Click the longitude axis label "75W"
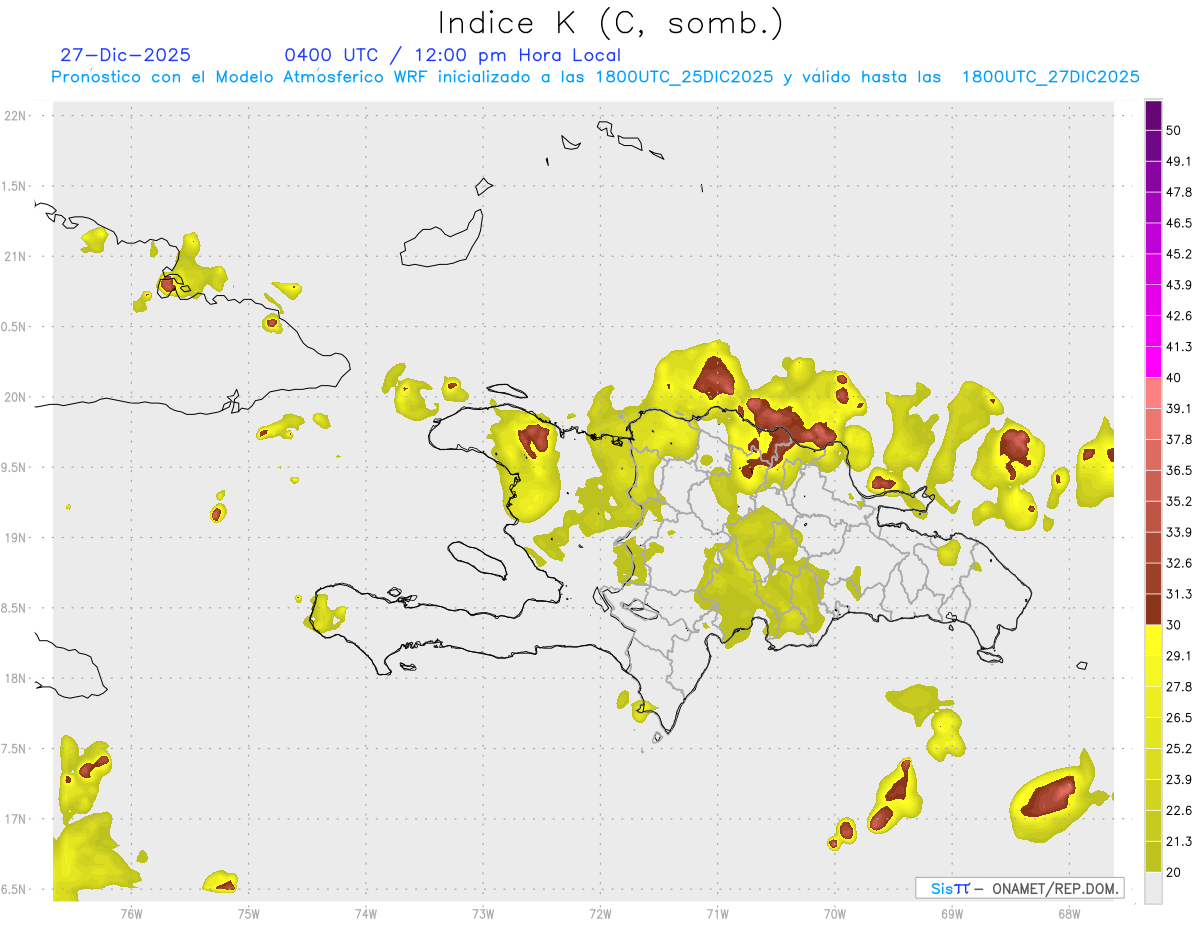The image size is (1200, 927). pos(249,913)
